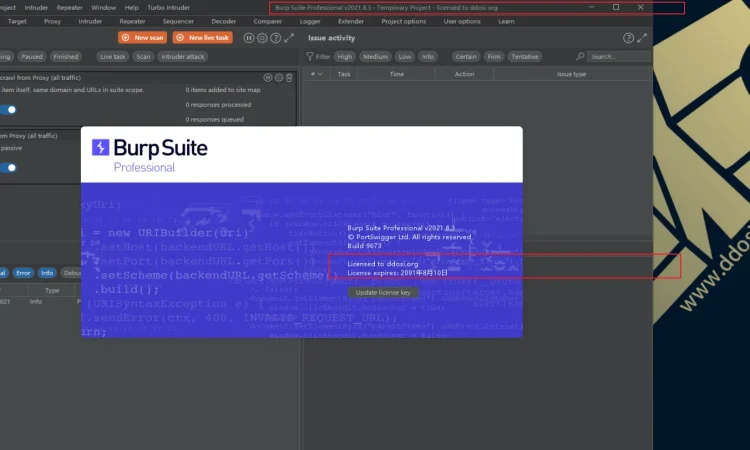Sort issues by the # column arrow

[320, 74]
